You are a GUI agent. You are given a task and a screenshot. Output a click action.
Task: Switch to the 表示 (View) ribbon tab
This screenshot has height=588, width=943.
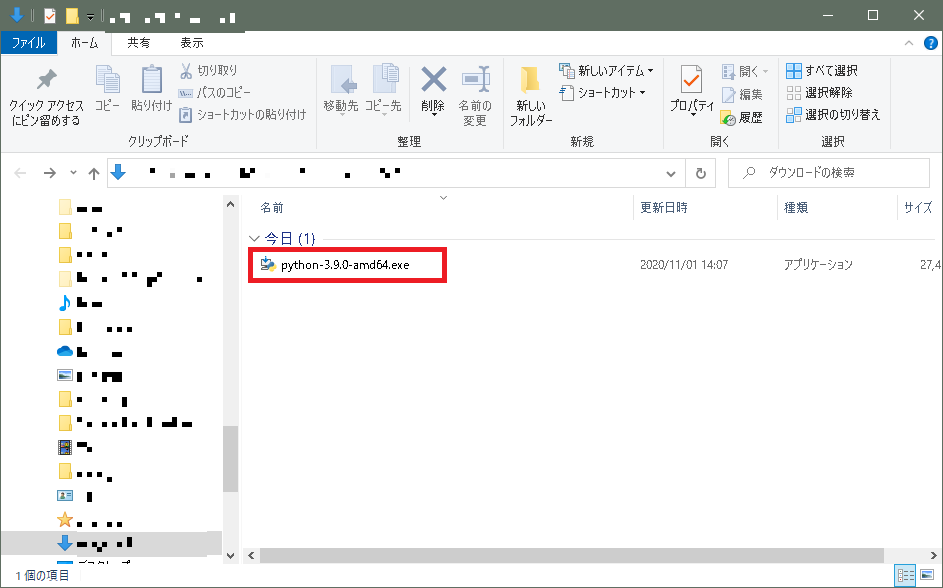pyautogui.click(x=192, y=43)
